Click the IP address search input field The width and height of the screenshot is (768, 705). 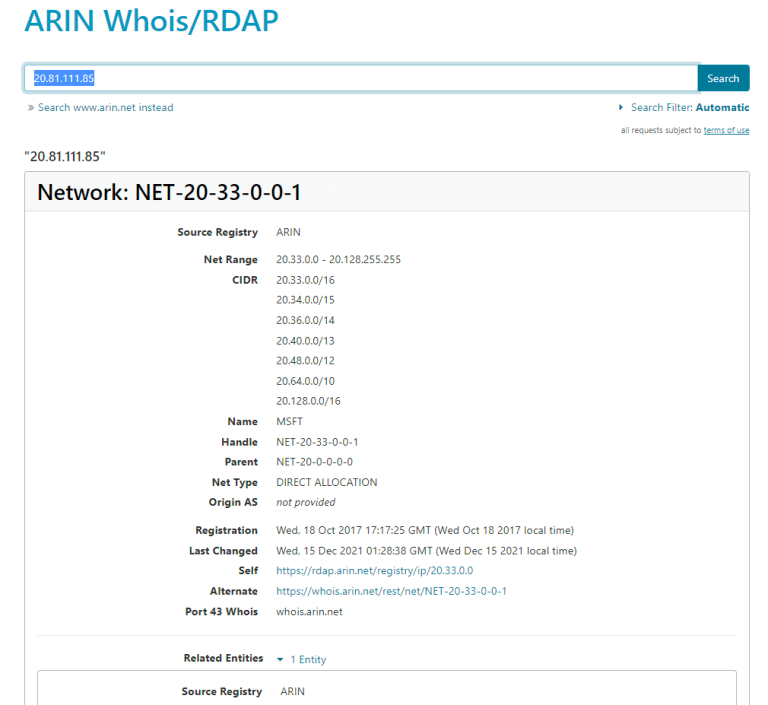pyautogui.click(x=360, y=78)
